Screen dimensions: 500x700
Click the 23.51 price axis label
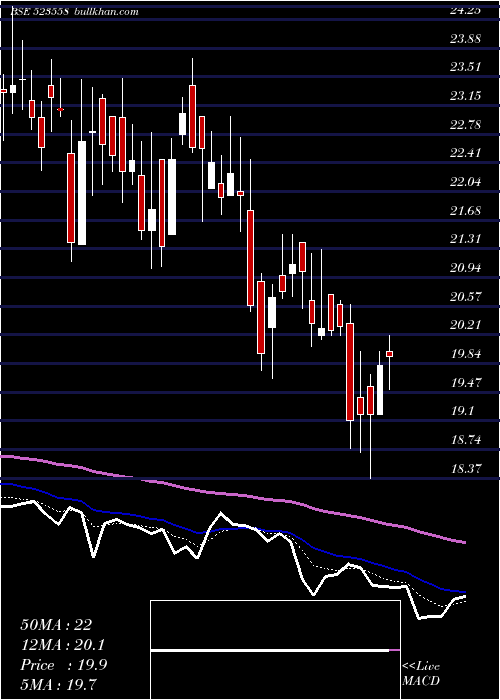(466, 67)
